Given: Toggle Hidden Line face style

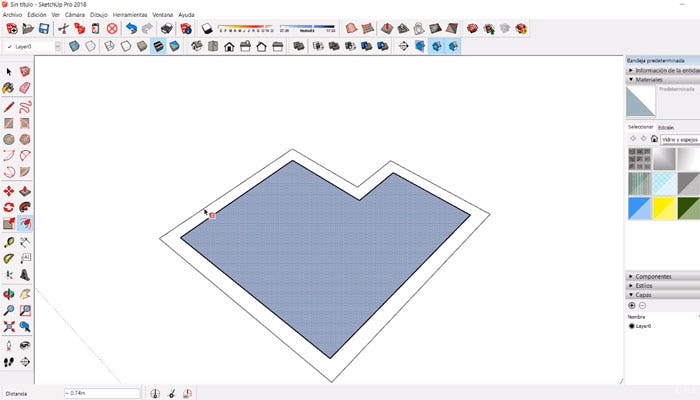Looking at the screenshot, I should (x=126, y=46).
